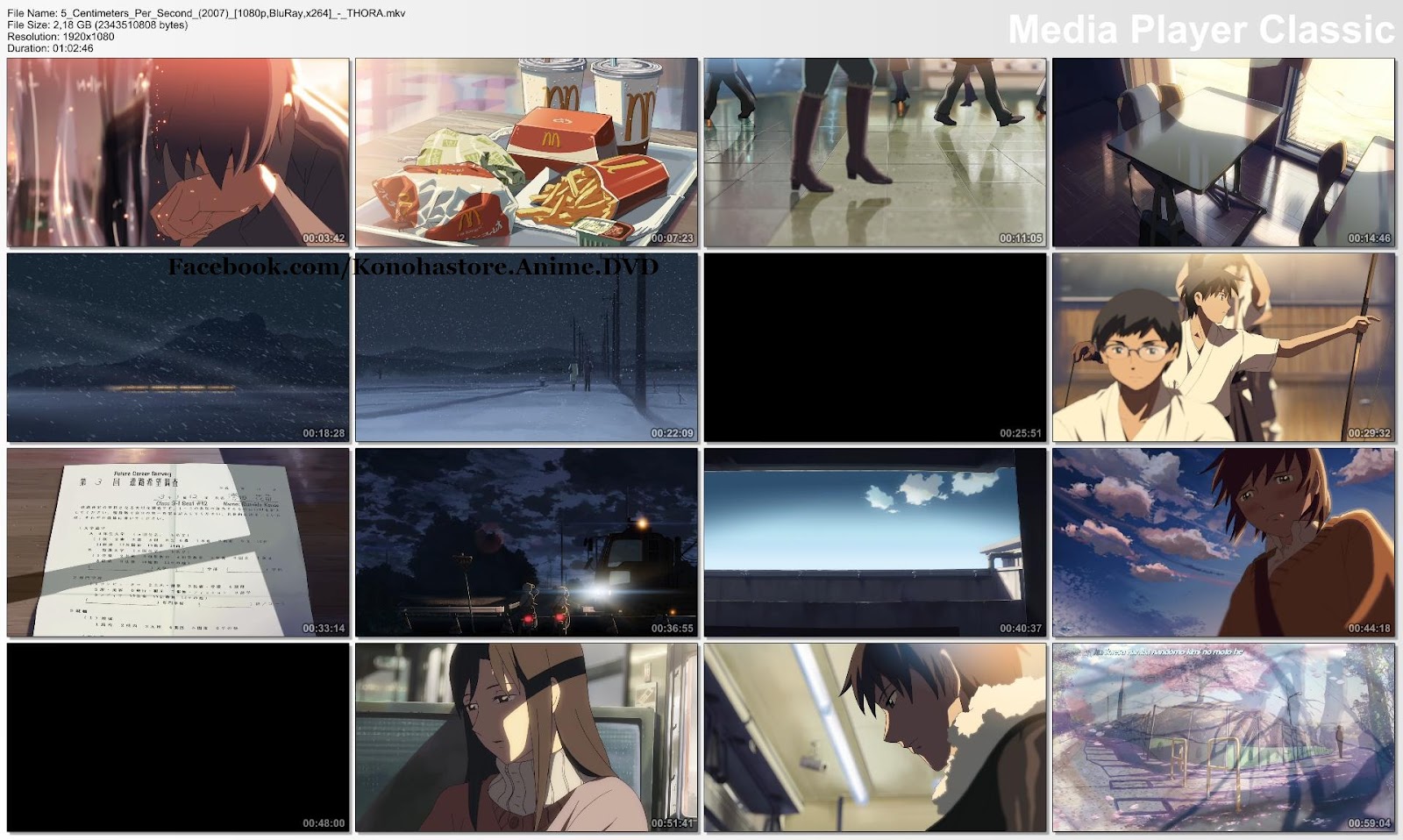
Task: Click the Duration 01:02:46 line
Action: coord(50,48)
